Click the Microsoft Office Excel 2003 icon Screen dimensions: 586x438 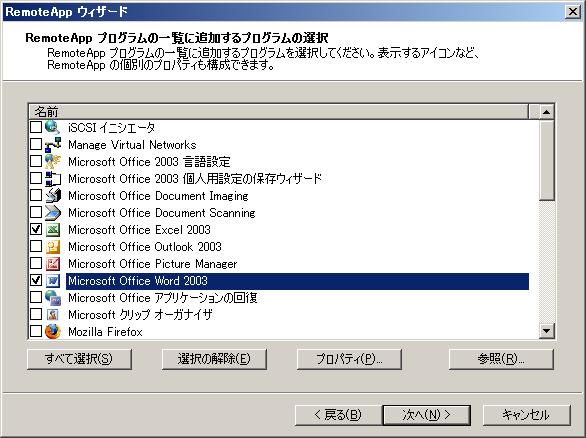[52, 230]
